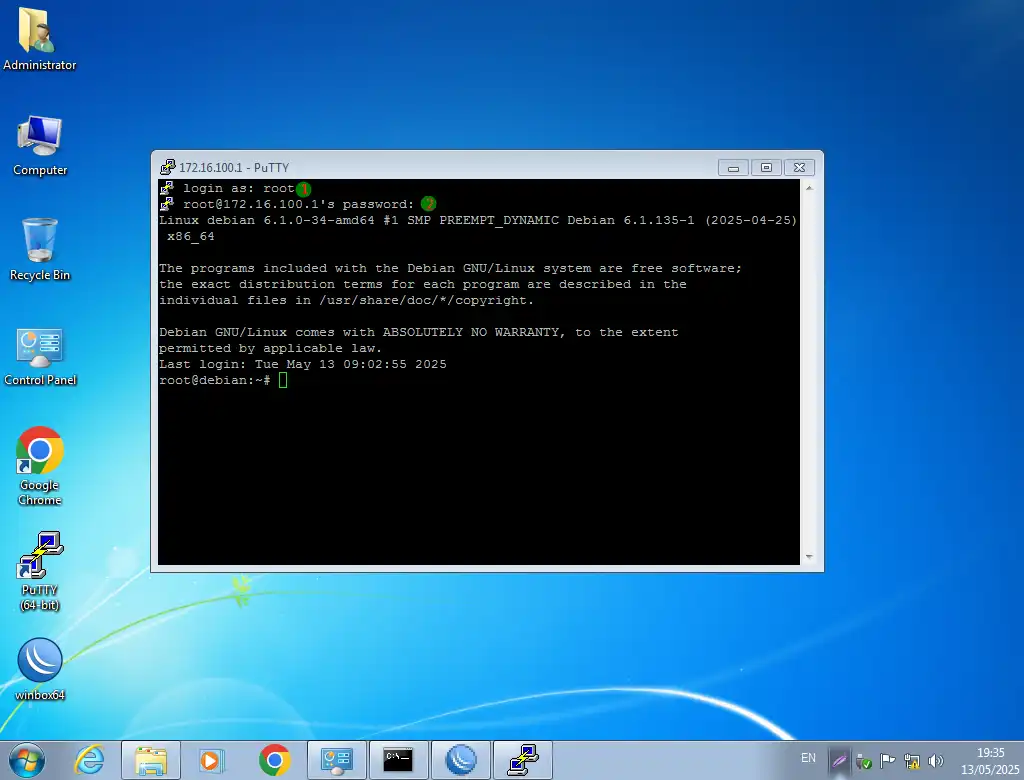Image resolution: width=1024 pixels, height=780 pixels.
Task: Open the Windows Start menu
Action: tap(27, 760)
